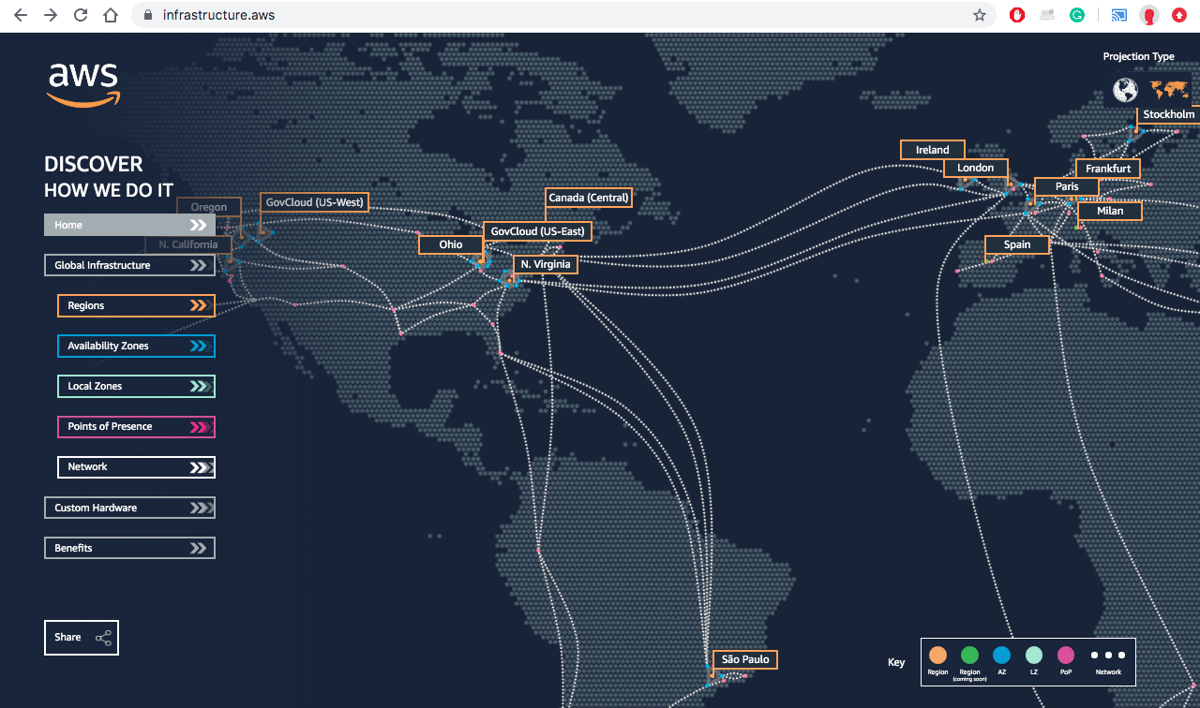Click the Local Zones chevron arrows
Image resolution: width=1200 pixels, height=708 pixels.
[x=201, y=386]
